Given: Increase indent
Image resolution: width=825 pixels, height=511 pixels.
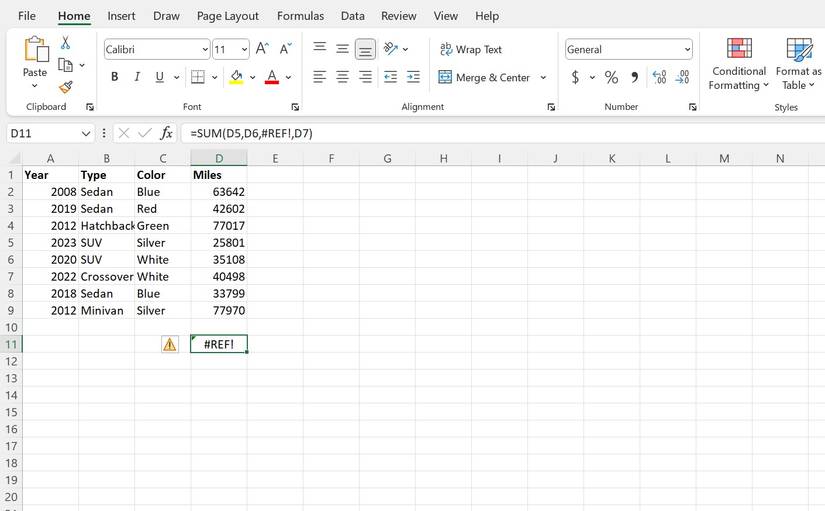Looking at the screenshot, I should pyautogui.click(x=414, y=77).
